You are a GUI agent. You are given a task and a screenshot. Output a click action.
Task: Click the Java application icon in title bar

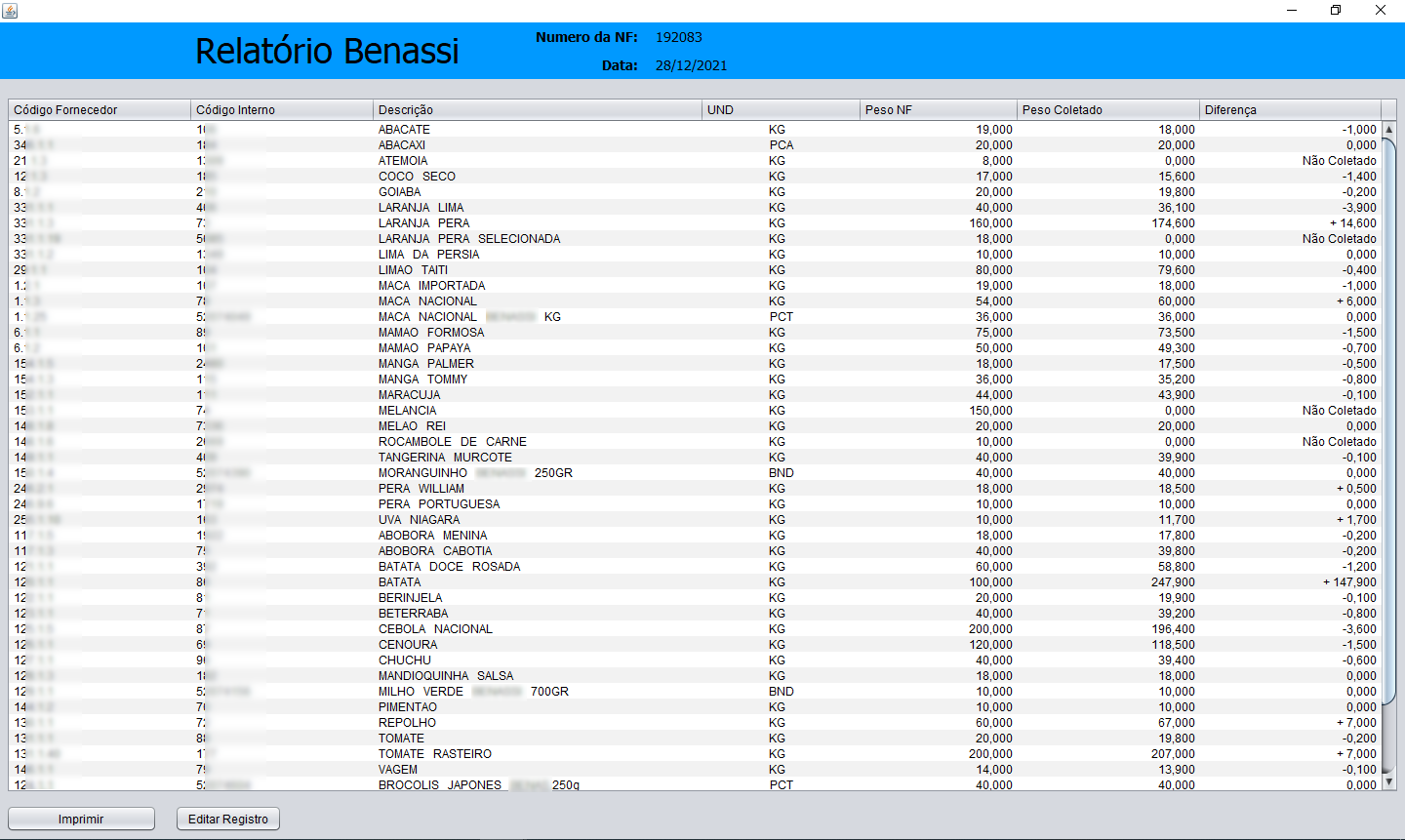point(10,11)
